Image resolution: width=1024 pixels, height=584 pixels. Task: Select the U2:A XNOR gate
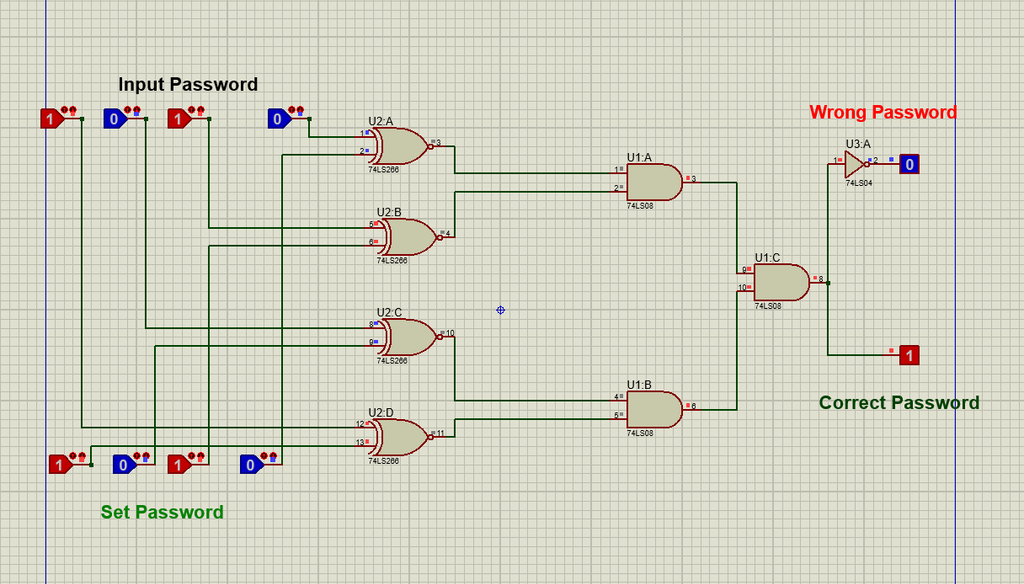point(400,146)
